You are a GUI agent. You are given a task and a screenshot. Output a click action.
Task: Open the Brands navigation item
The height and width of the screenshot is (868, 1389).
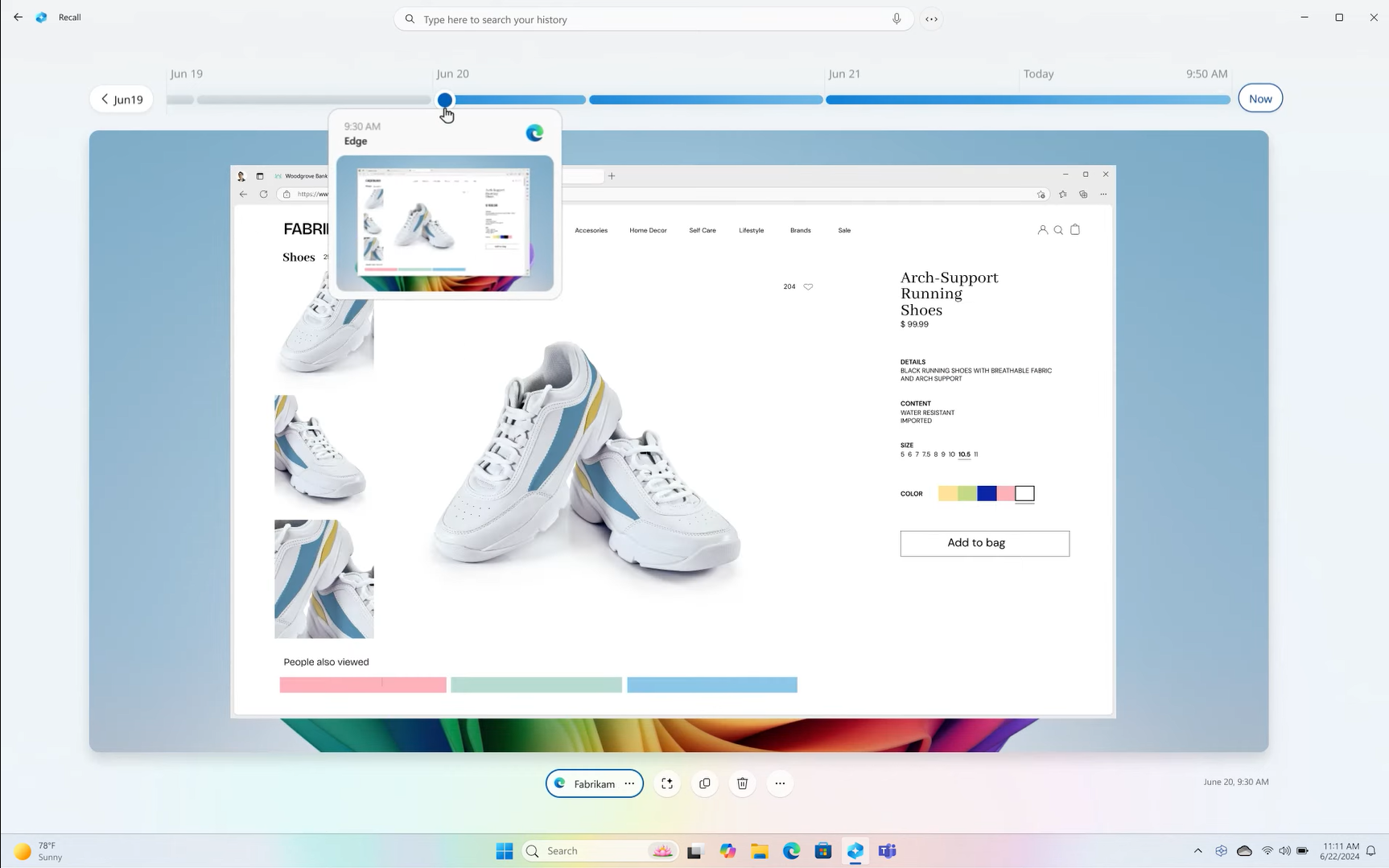[x=800, y=231]
